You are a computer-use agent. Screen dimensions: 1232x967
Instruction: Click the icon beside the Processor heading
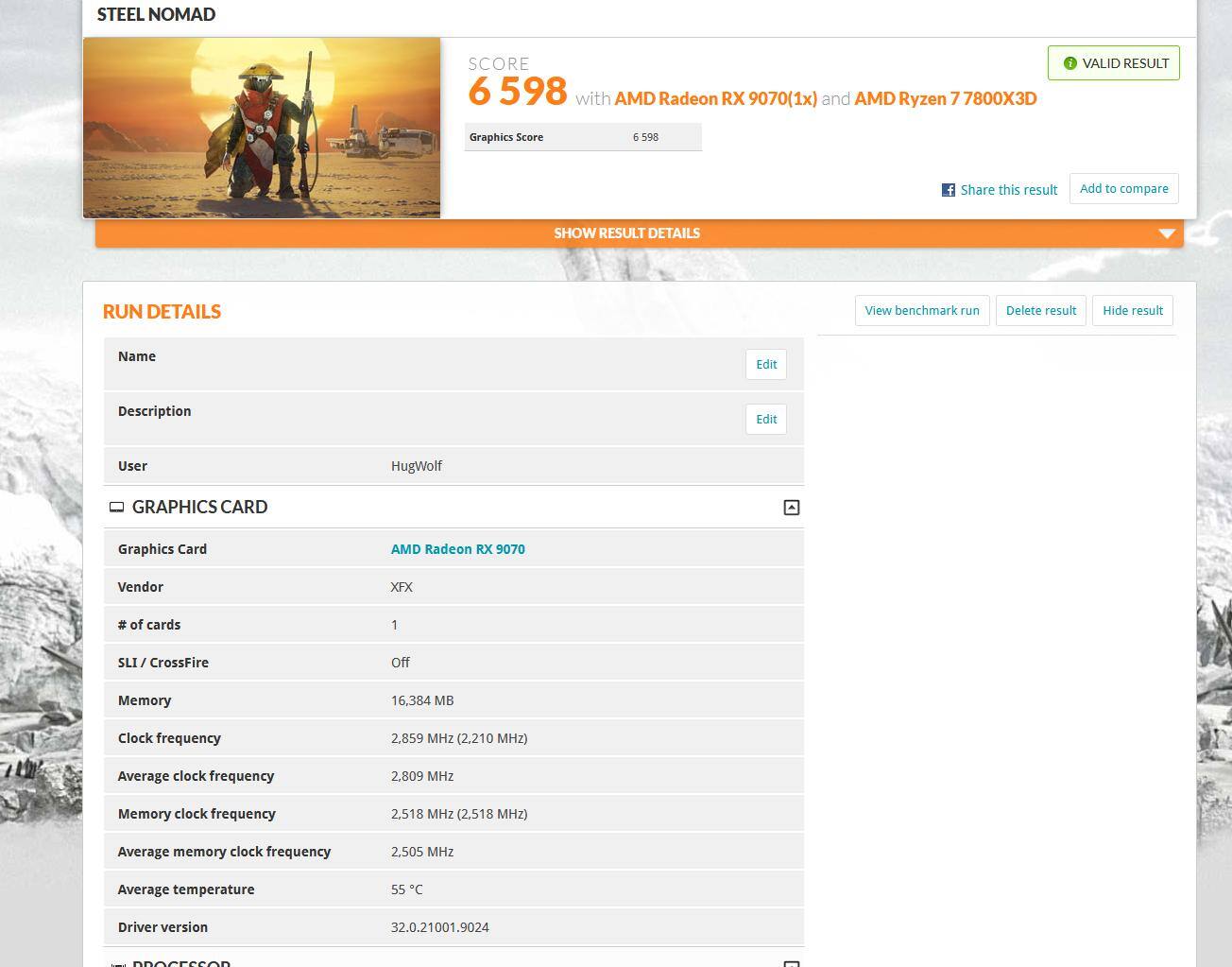point(117,963)
